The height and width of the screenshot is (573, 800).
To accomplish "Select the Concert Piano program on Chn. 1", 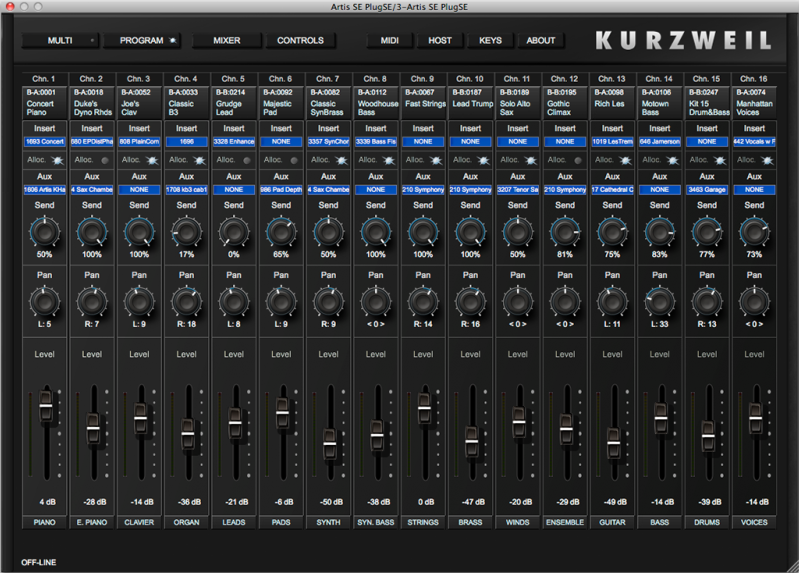I will pos(44,103).
